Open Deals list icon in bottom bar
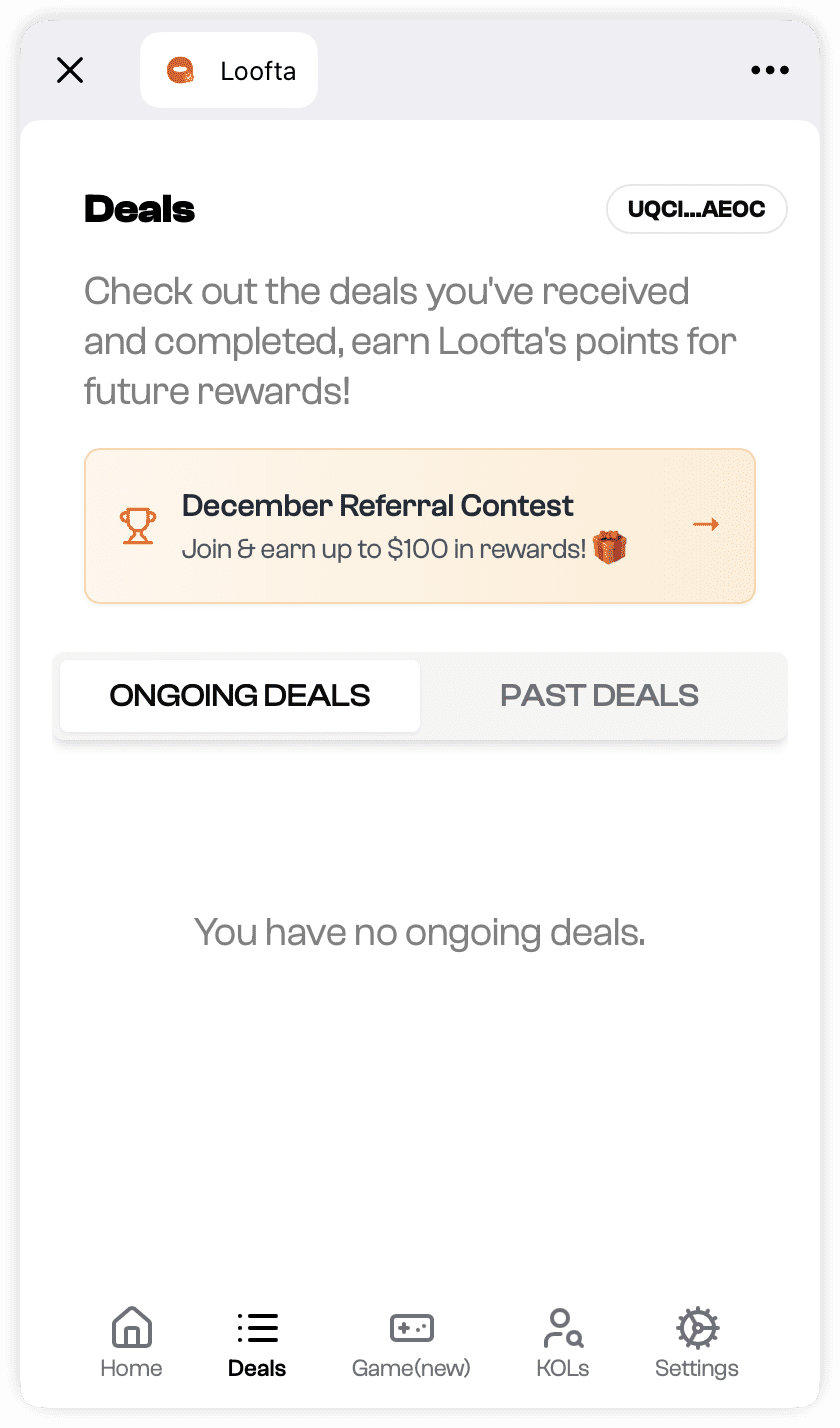The image size is (840, 1428). tap(257, 1328)
